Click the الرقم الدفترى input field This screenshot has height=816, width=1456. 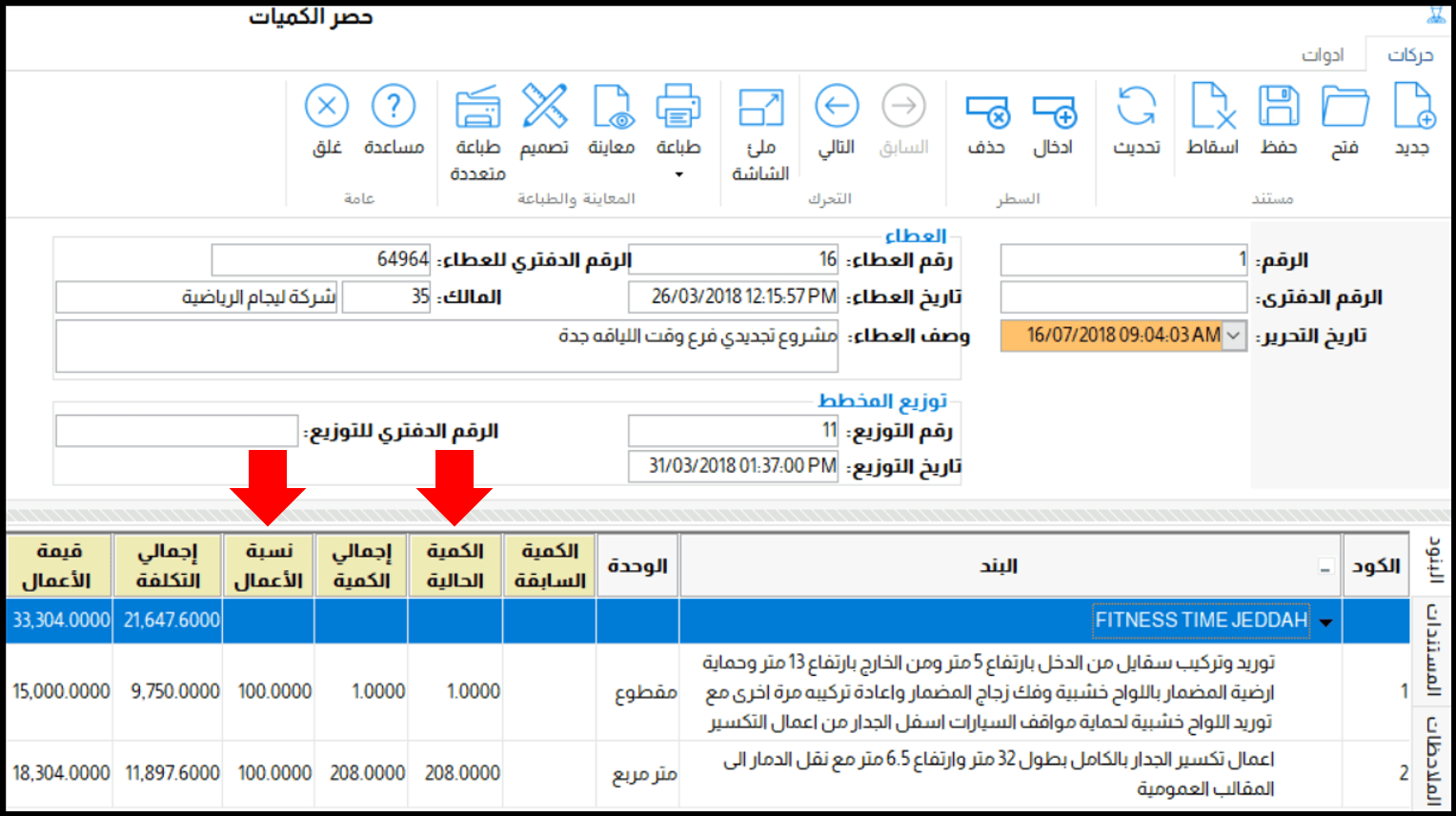(1123, 297)
